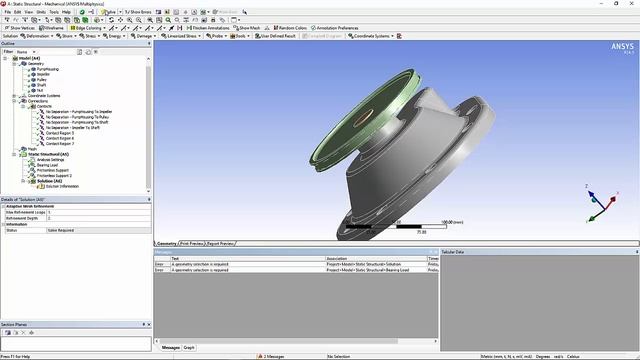This screenshot has width=640, height=360.
Task: Select PumpHousing body in tree
Action: (47, 69)
